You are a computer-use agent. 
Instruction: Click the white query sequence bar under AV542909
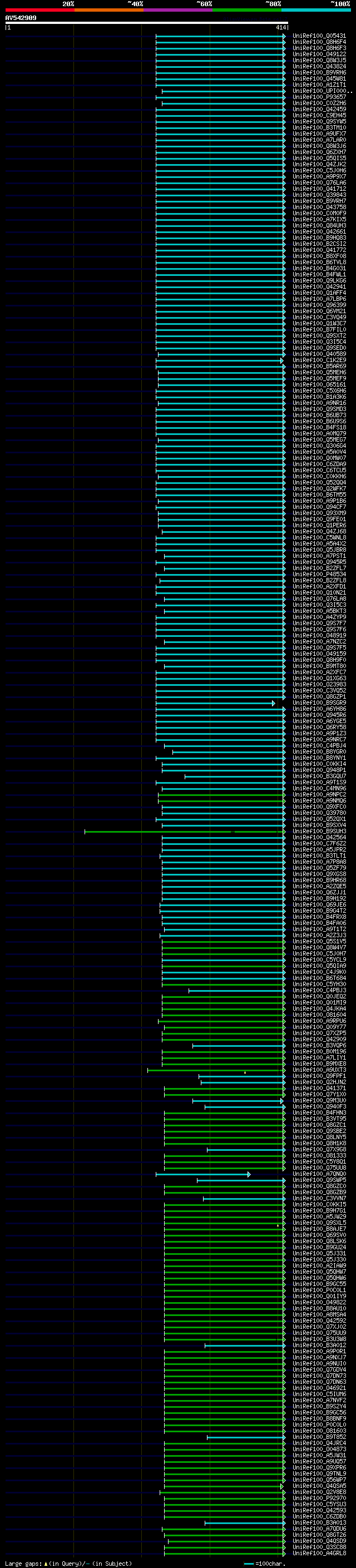point(147,22)
